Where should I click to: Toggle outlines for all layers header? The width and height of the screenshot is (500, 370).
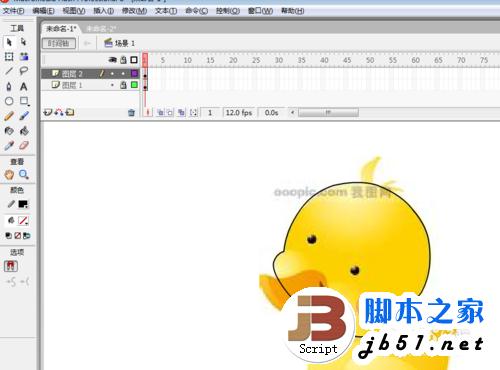click(134, 60)
